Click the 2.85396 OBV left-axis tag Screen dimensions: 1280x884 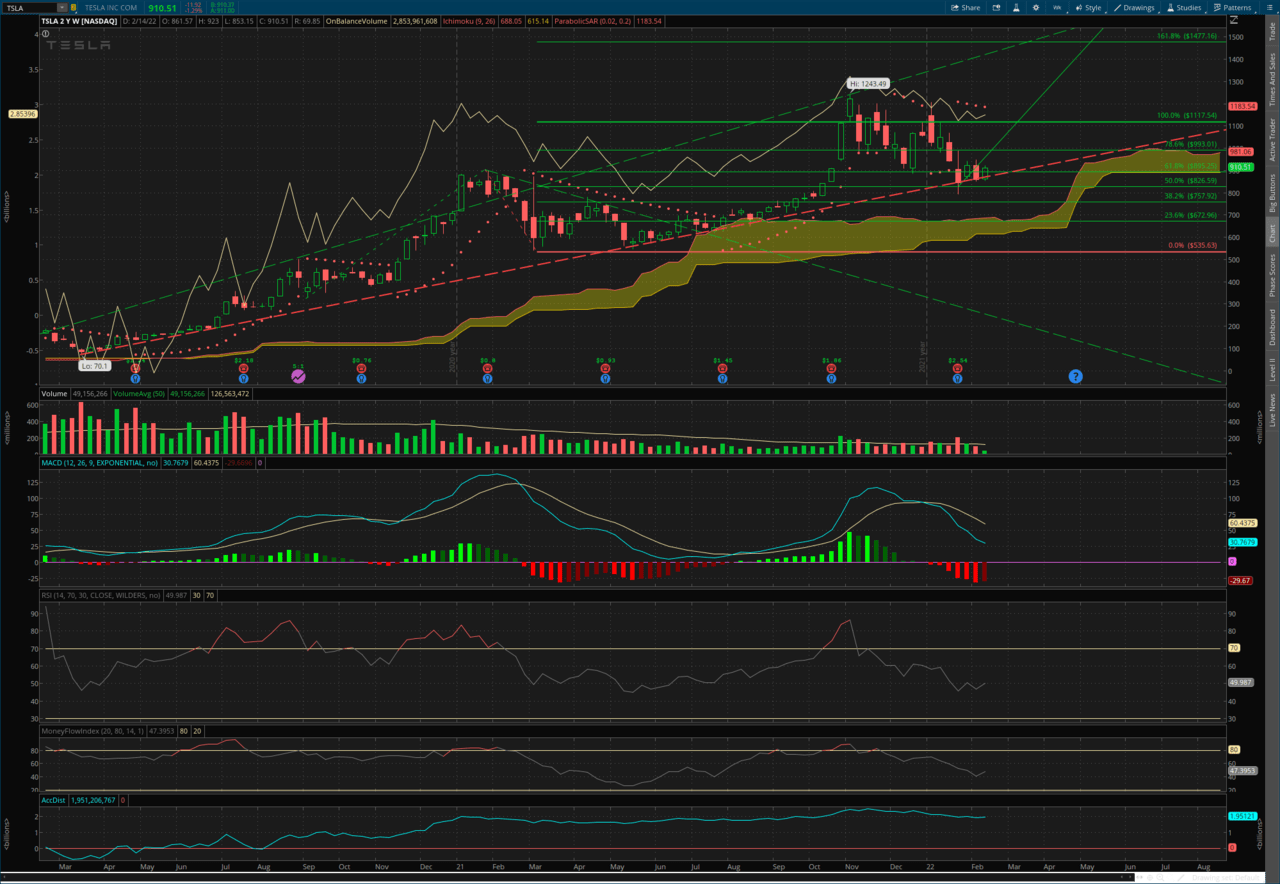pos(22,114)
